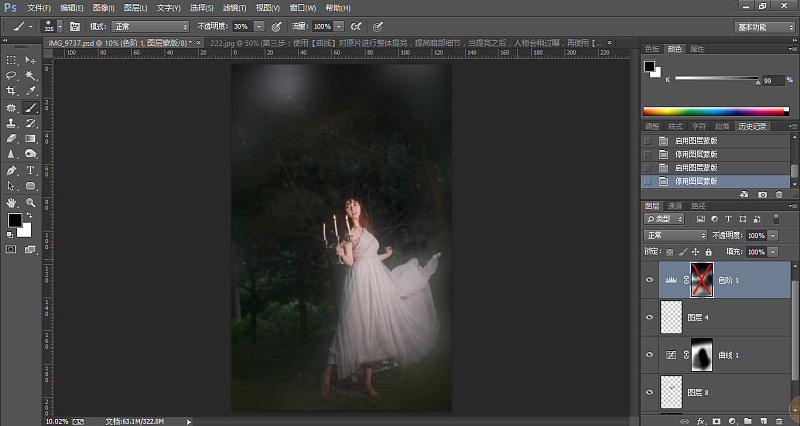Hide the 色阶 1 layer
The image size is (800, 426).
point(649,280)
